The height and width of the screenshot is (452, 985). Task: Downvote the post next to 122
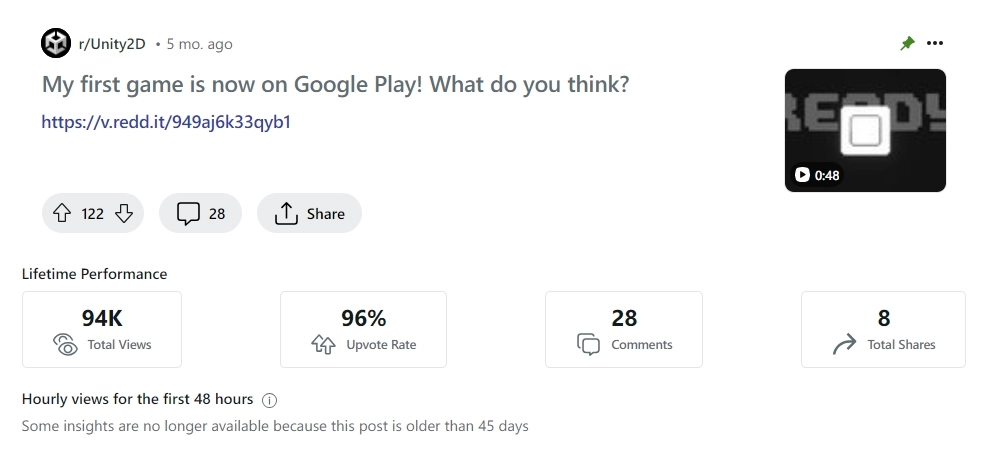coord(124,213)
